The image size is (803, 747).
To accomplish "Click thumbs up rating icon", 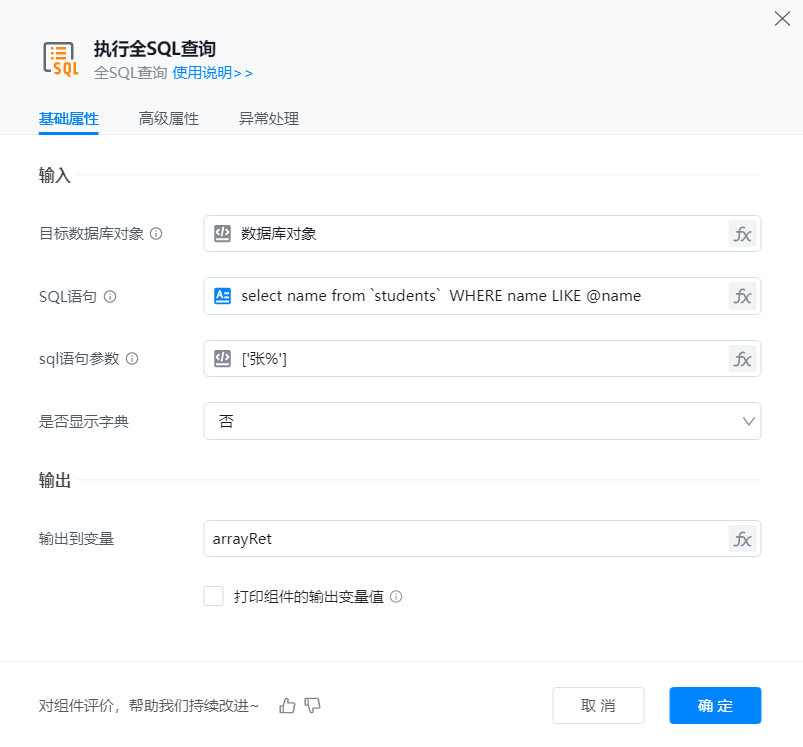I will pos(288,706).
